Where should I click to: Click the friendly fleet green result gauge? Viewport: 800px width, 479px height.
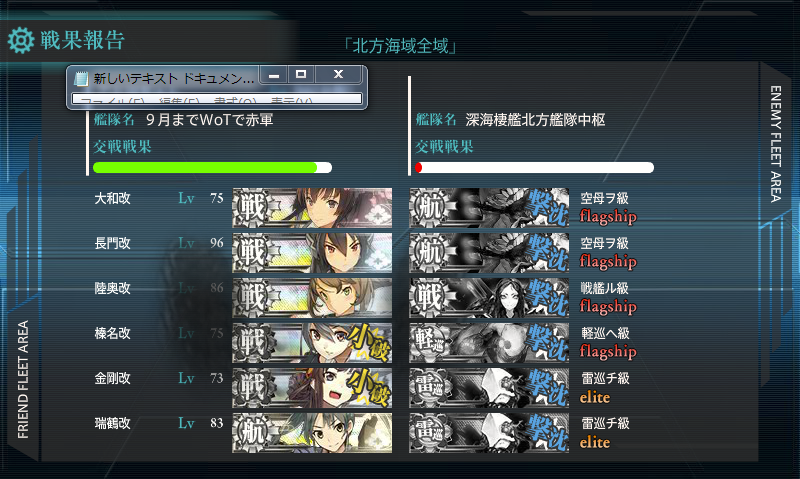coord(212,168)
